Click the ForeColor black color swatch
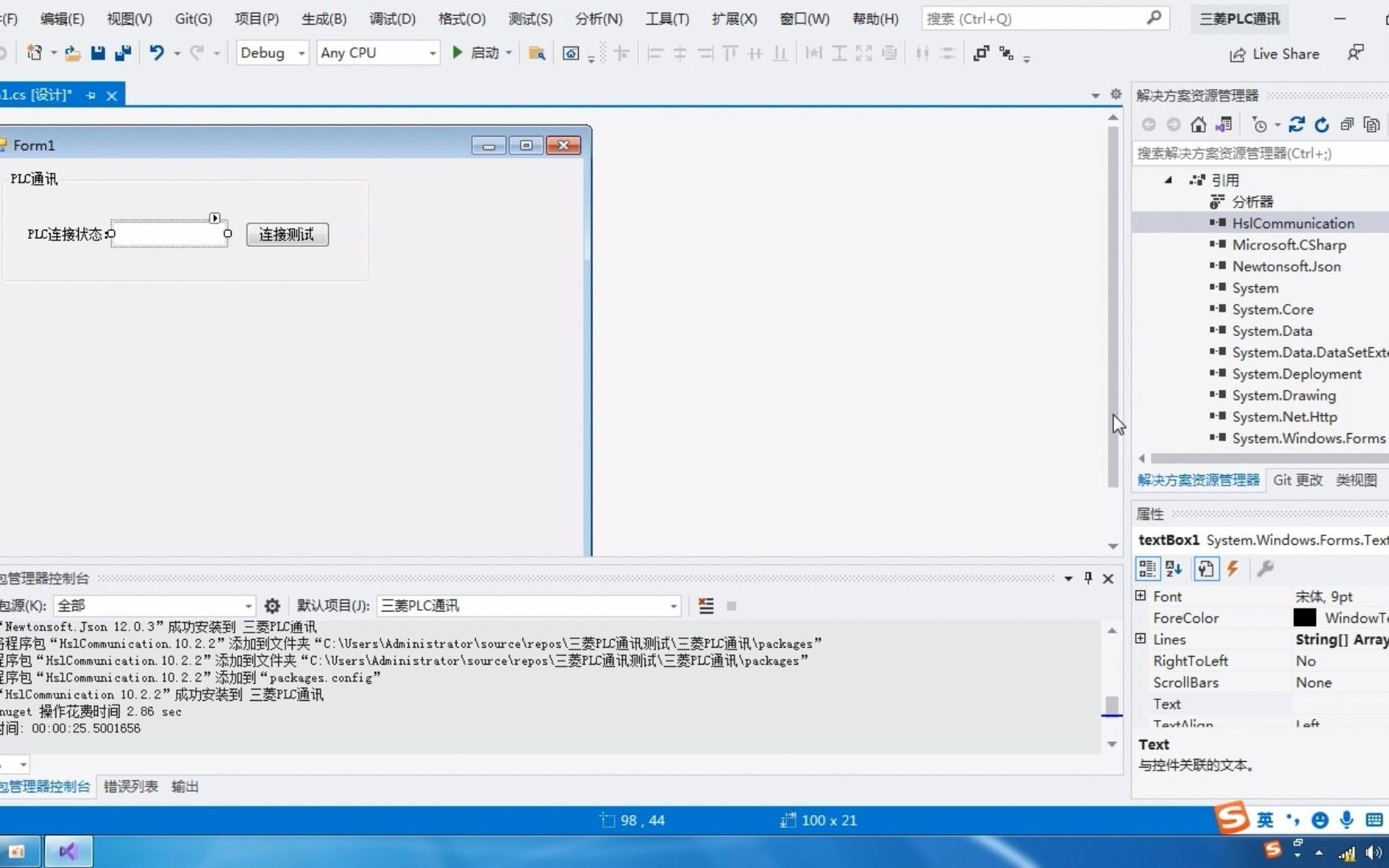 coord(1306,617)
